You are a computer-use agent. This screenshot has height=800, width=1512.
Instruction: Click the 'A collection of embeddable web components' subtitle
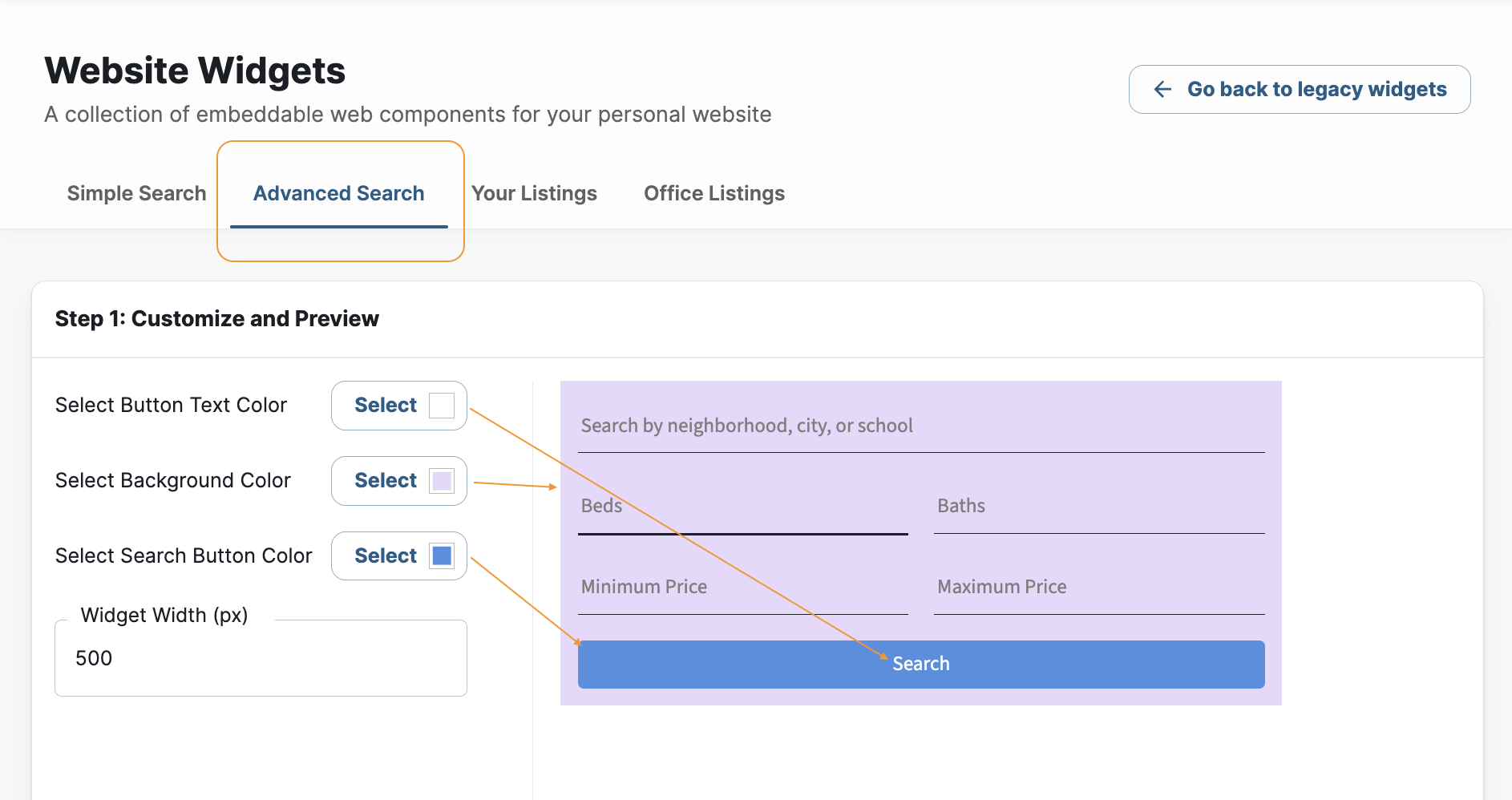pos(408,115)
